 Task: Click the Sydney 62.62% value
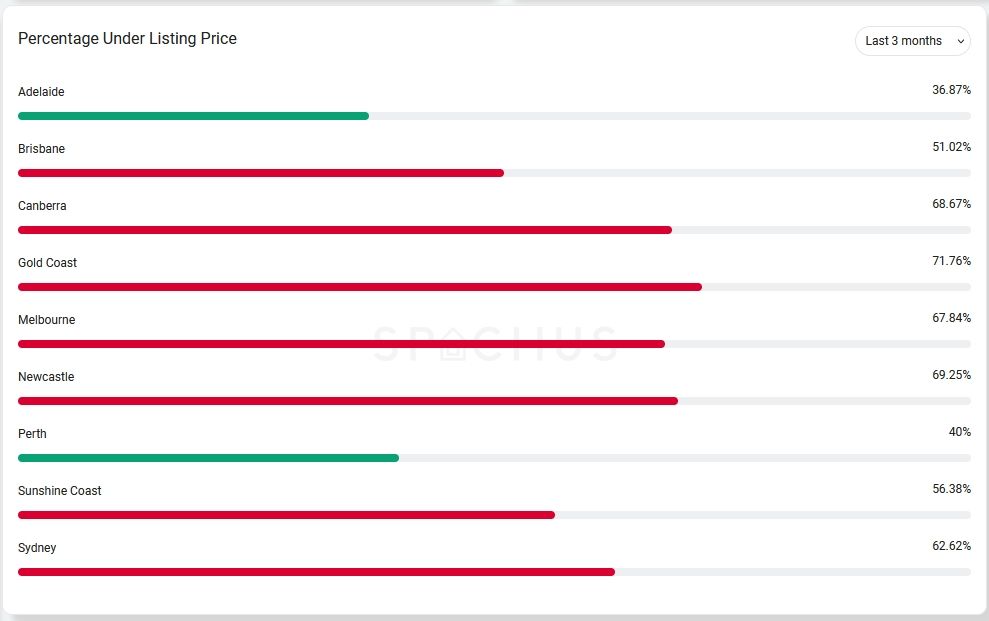coord(951,546)
